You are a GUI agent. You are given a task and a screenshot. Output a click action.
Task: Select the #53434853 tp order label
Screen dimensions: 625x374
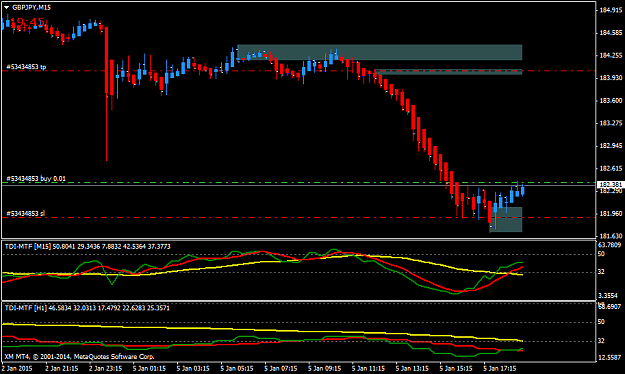pos(26,67)
